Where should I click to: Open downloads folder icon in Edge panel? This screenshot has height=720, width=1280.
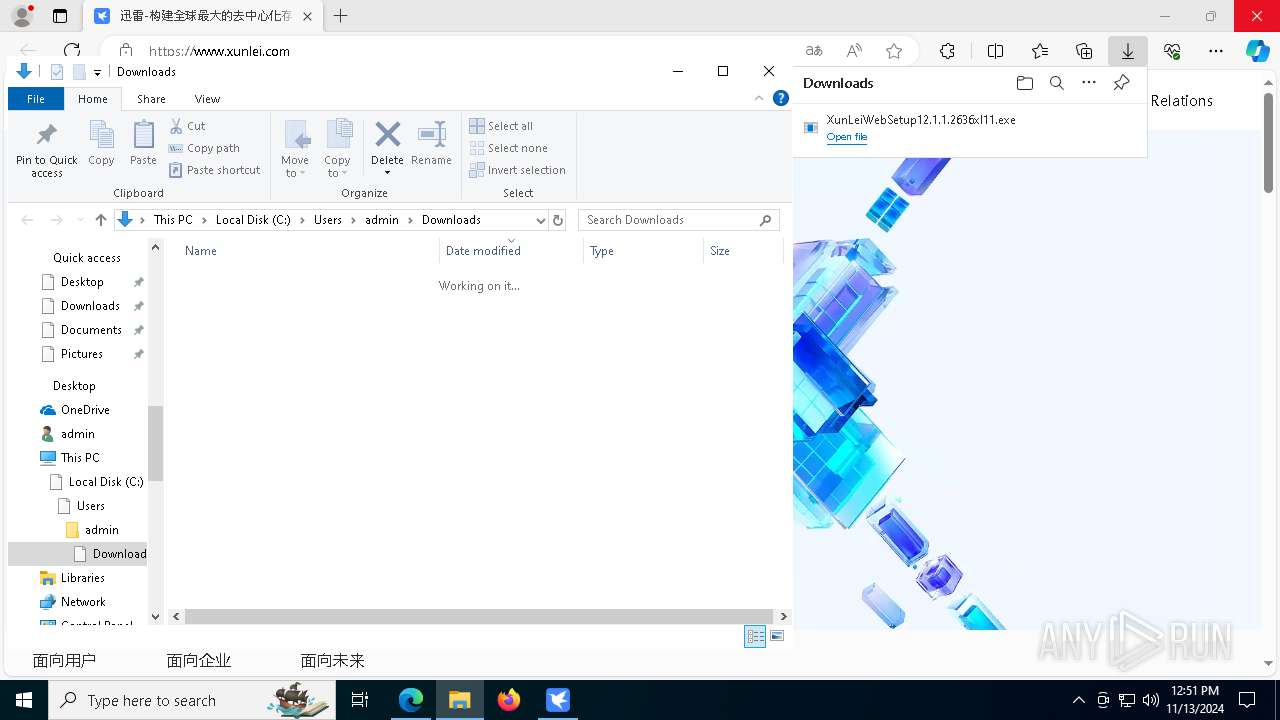(1024, 83)
